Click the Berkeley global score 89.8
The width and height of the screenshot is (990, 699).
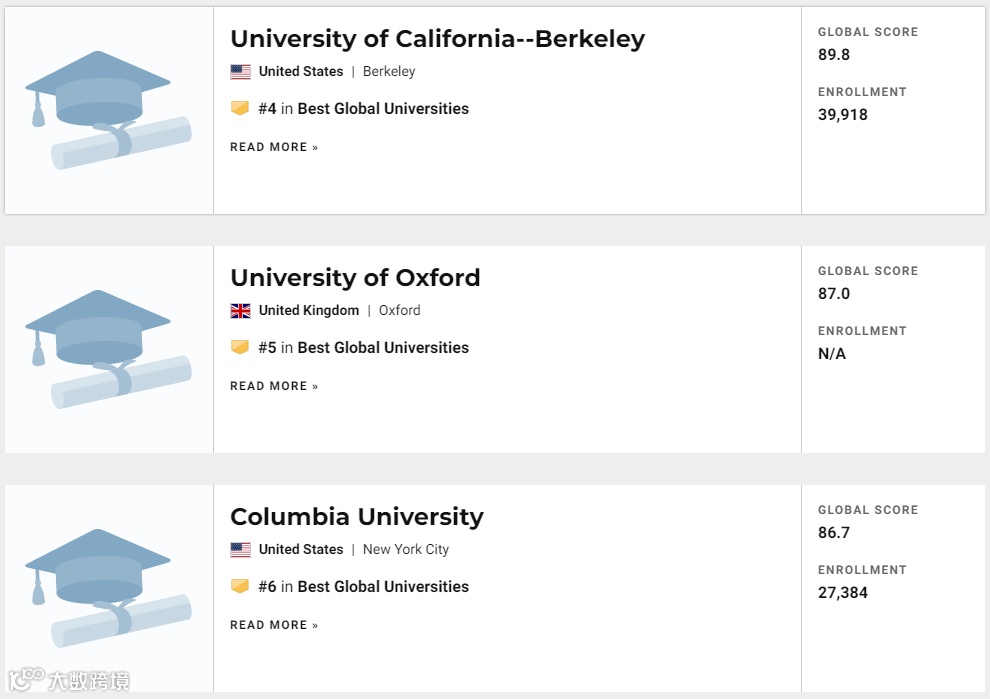click(834, 55)
